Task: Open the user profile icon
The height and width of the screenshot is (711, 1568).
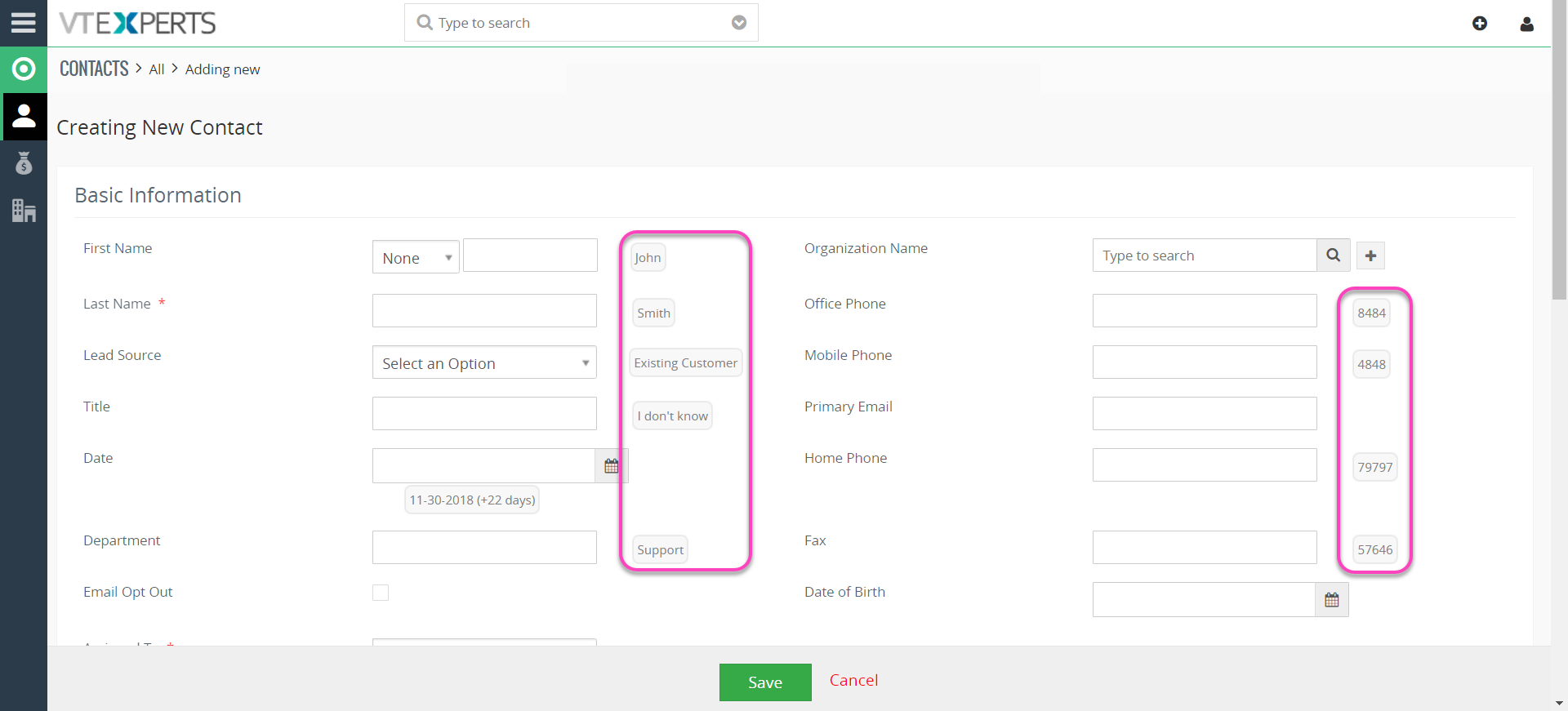Action: (x=1526, y=24)
